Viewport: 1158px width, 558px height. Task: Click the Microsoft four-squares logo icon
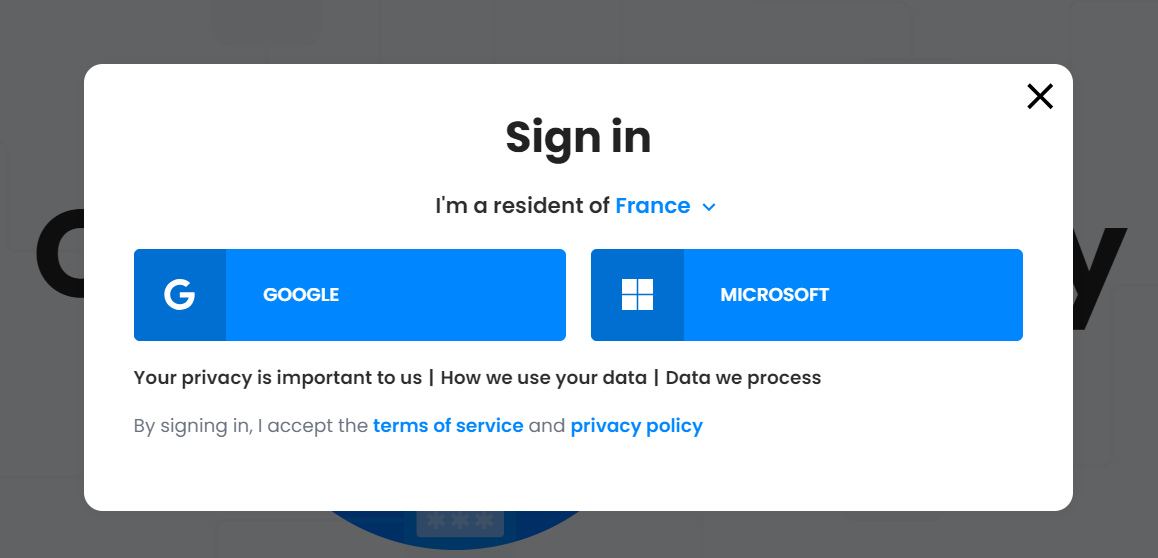pyautogui.click(x=637, y=295)
